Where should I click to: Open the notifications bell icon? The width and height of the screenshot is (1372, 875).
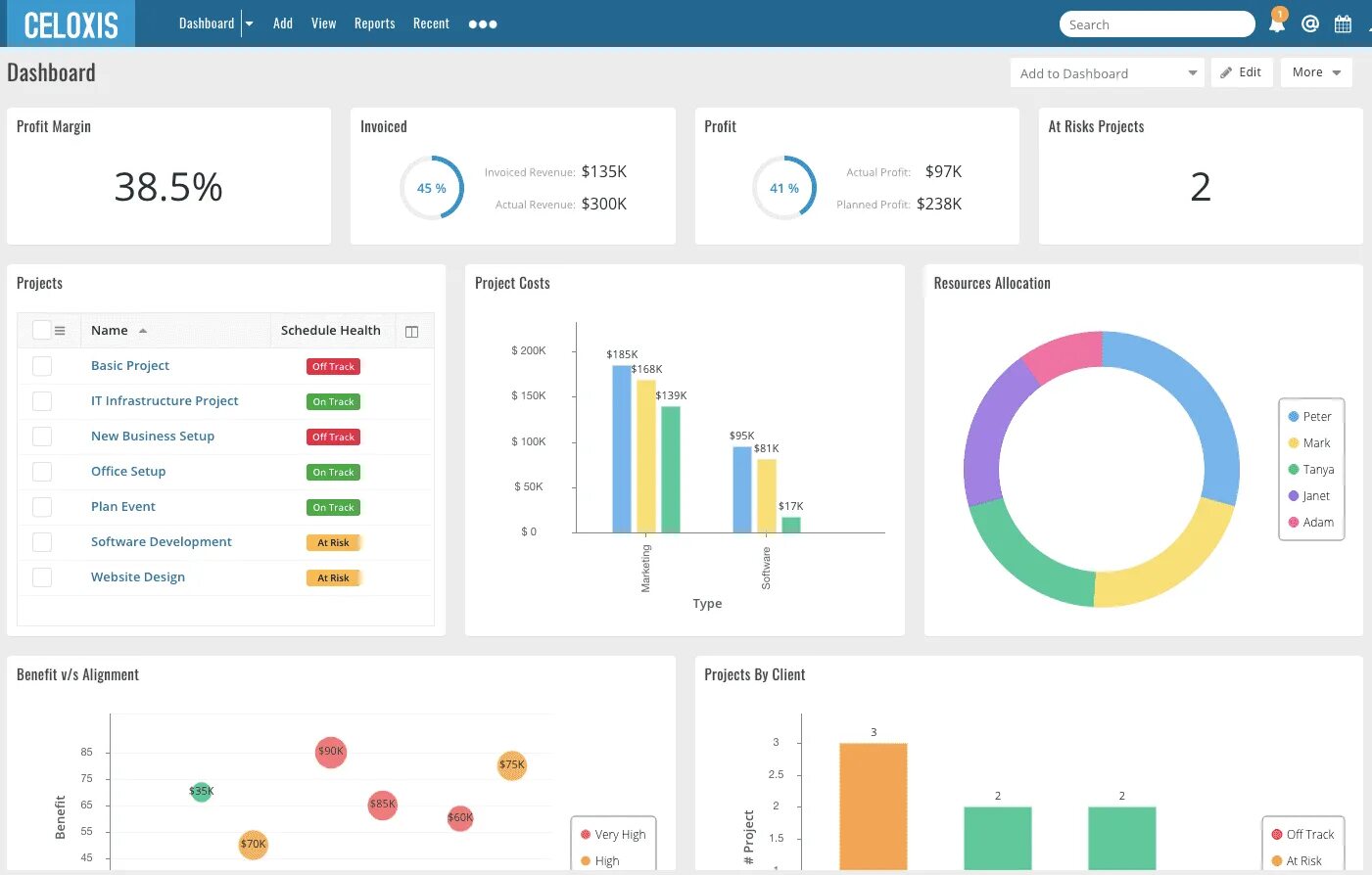1277,23
